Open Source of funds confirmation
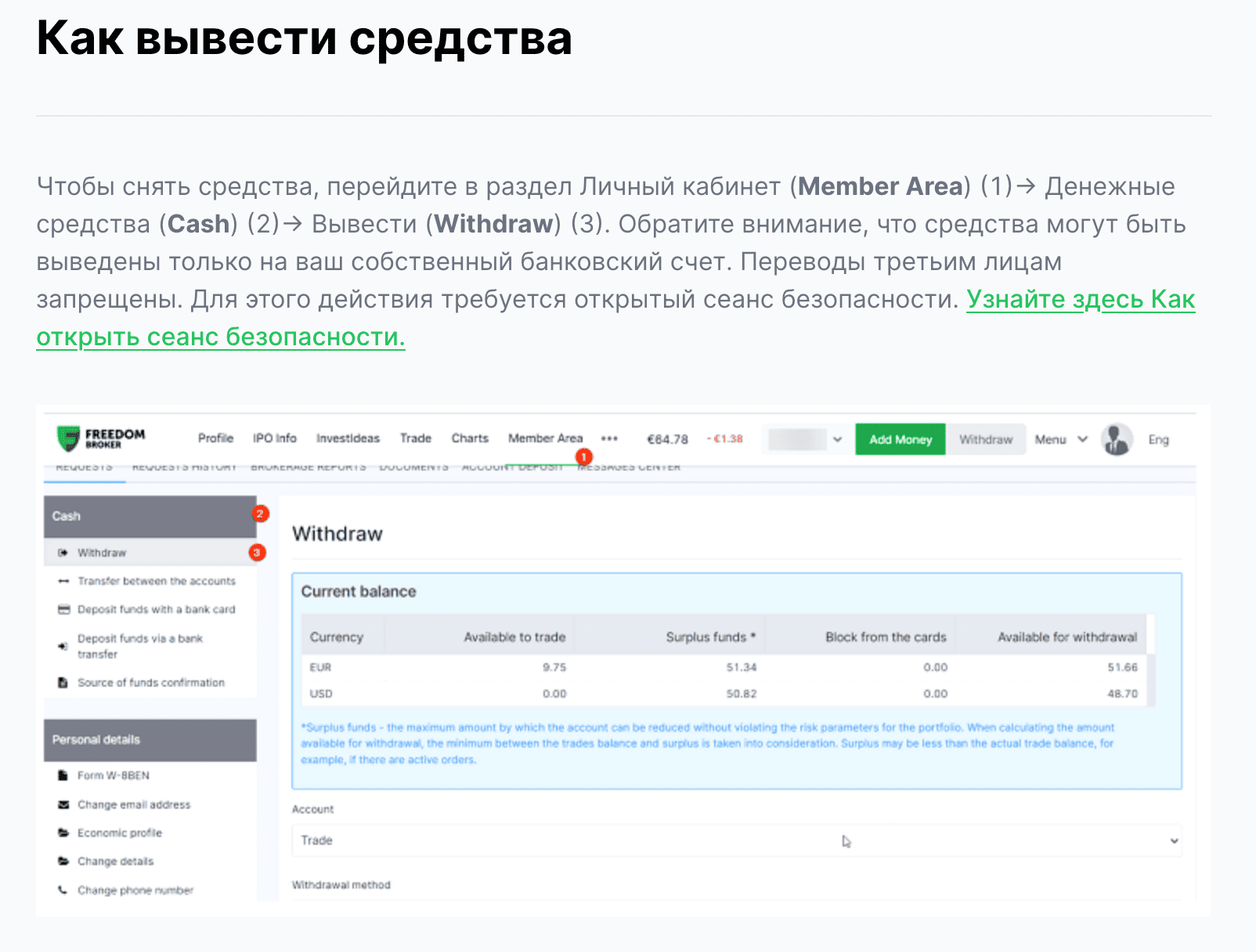The image size is (1256, 952). (x=151, y=683)
